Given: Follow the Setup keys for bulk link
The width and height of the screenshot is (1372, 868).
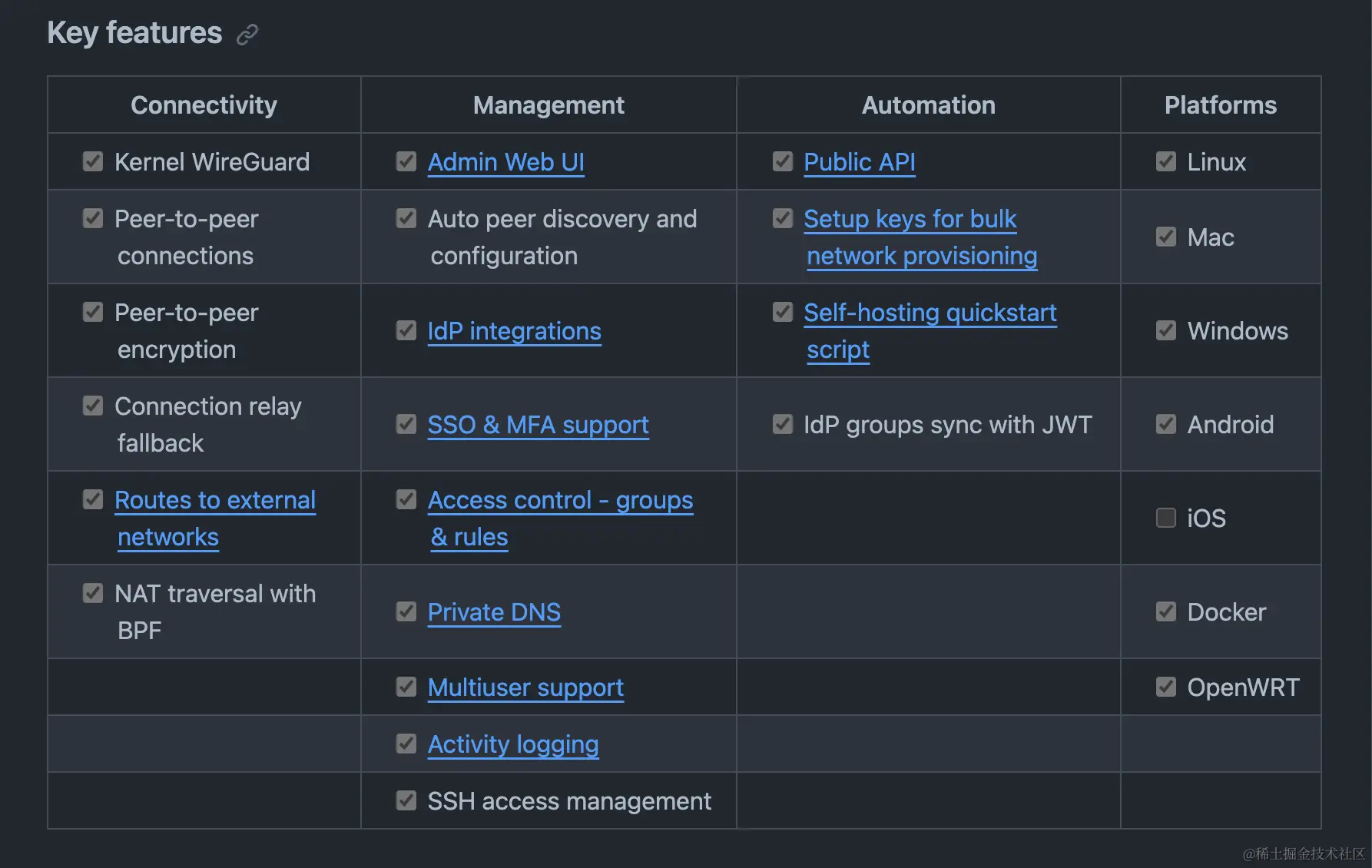Looking at the screenshot, I should 910,219.
